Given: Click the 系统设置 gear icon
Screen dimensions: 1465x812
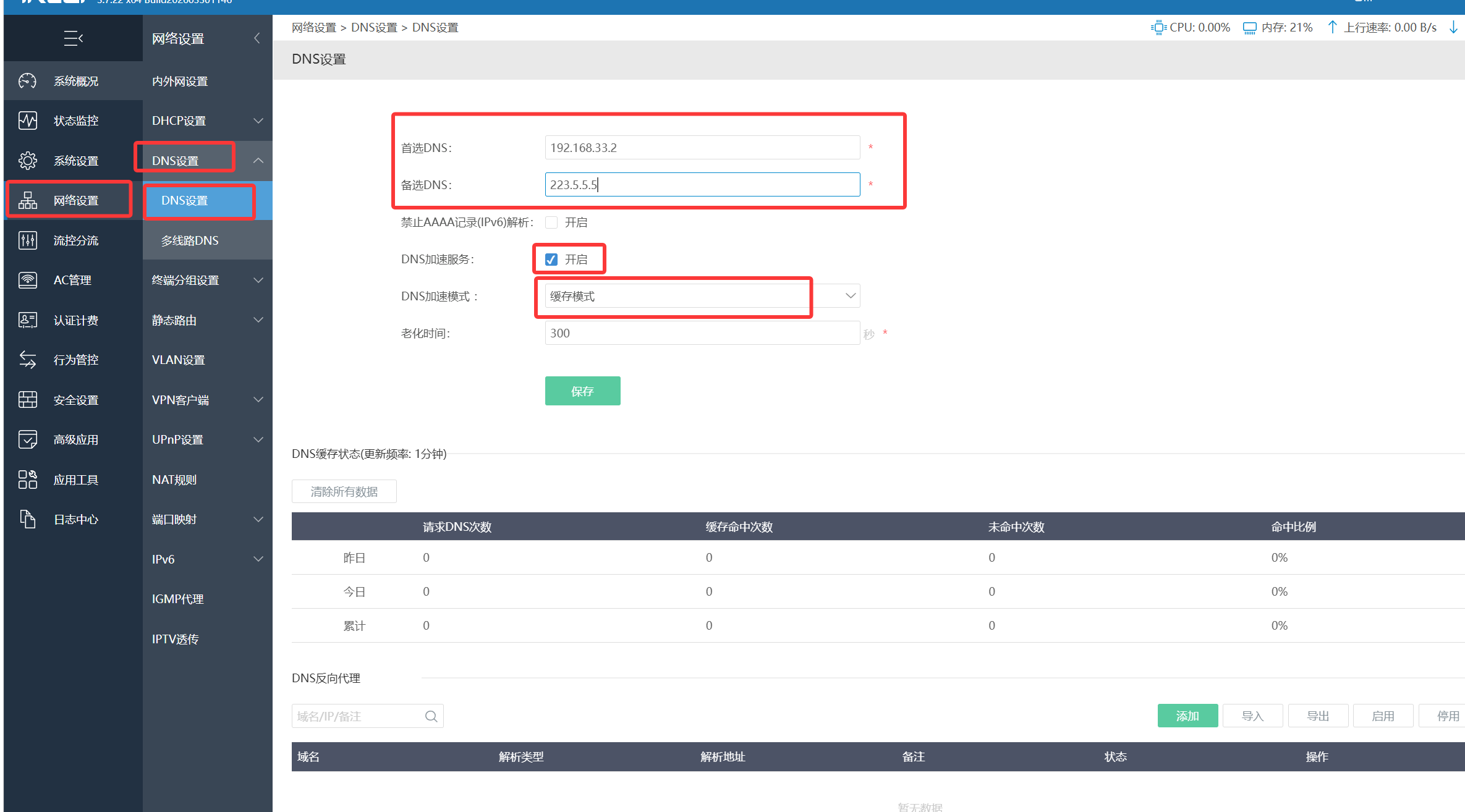Looking at the screenshot, I should 27,161.
